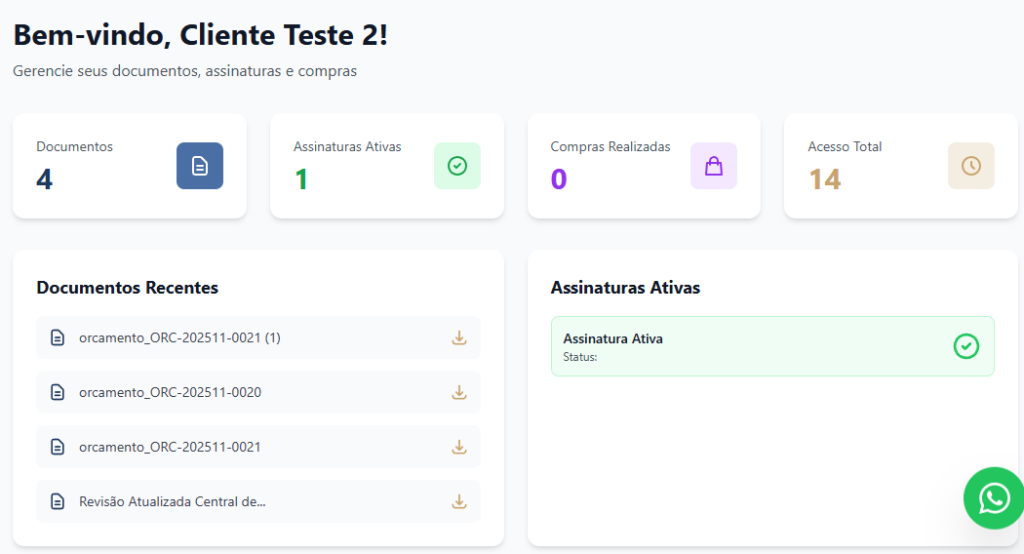
Task: Click the WhatsApp chat floating button
Action: tap(994, 498)
